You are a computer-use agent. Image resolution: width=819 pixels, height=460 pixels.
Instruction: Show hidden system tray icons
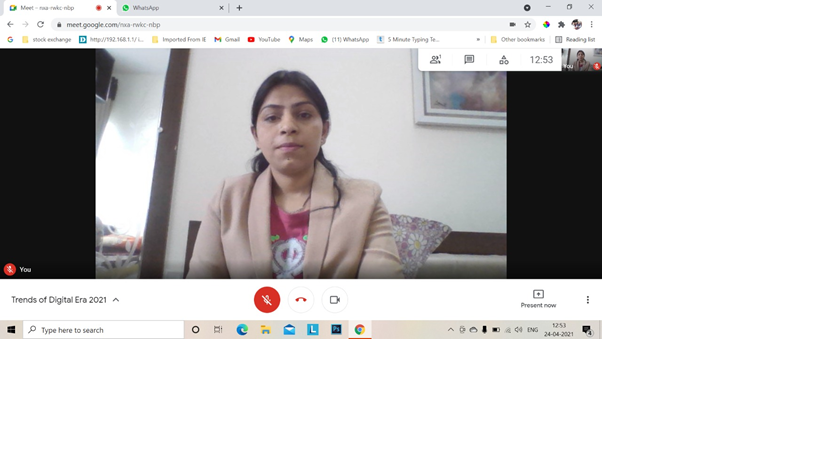pyautogui.click(x=450, y=329)
